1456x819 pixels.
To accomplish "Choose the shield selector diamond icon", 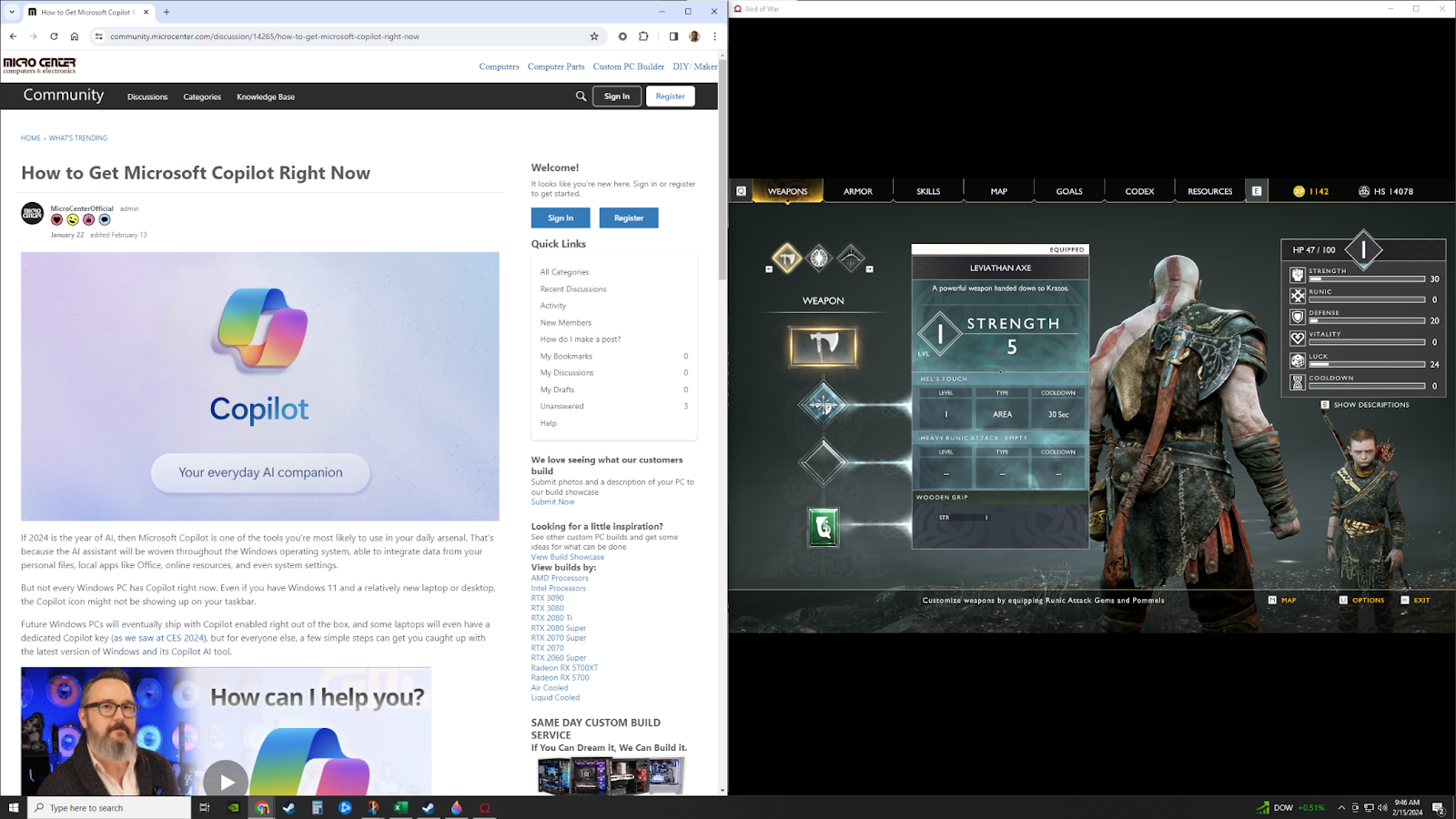I will coord(819,258).
